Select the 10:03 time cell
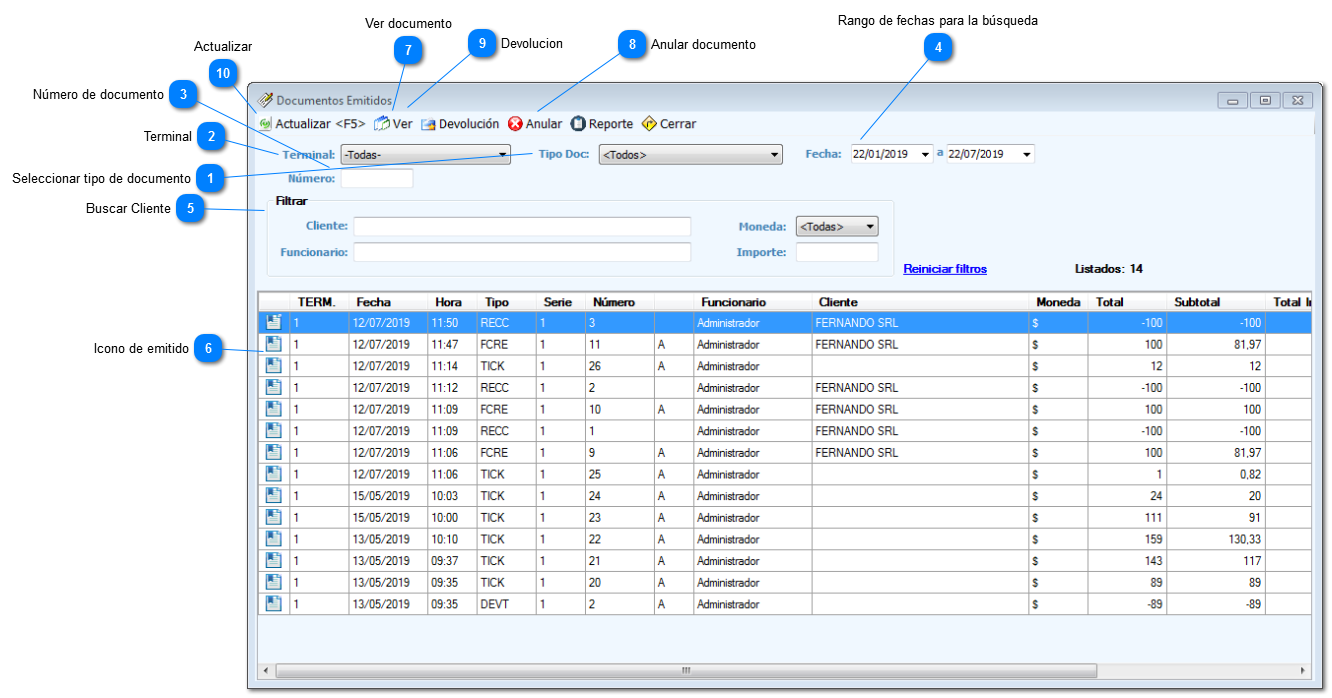1332x698 pixels. (452, 496)
